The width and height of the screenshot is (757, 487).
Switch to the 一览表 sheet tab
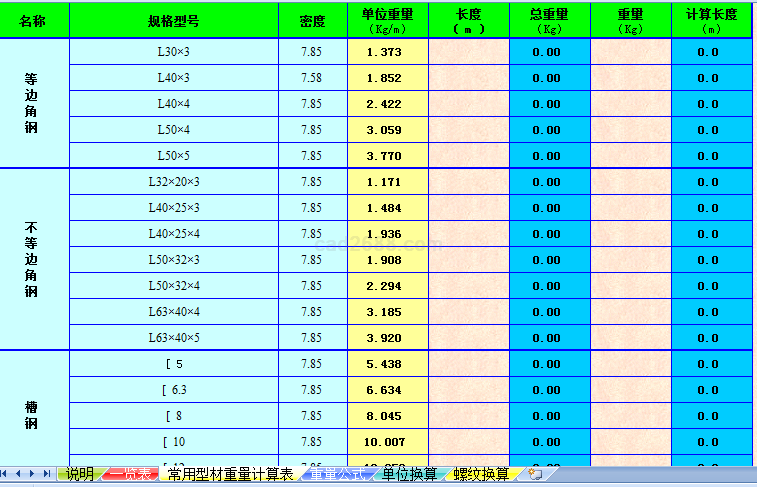pyautogui.click(x=132, y=474)
